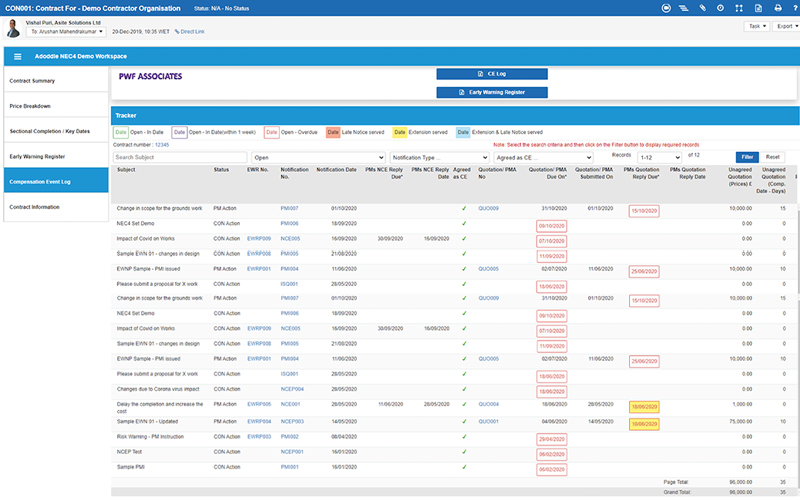Click 'Delay the completion and increase the cost'
The width and height of the screenshot is (800, 500).
click(160, 407)
